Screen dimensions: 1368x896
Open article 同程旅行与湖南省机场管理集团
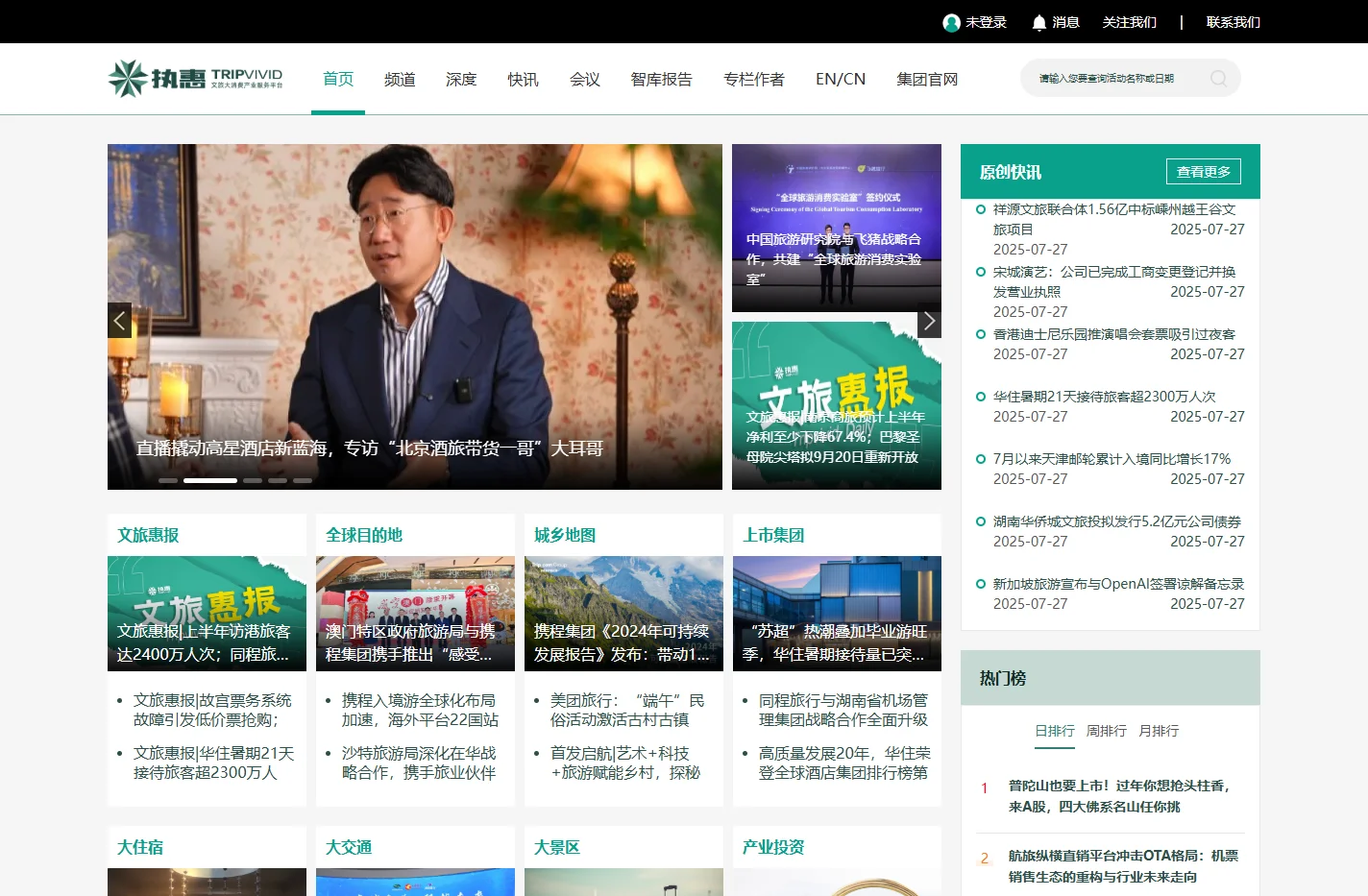click(x=843, y=710)
